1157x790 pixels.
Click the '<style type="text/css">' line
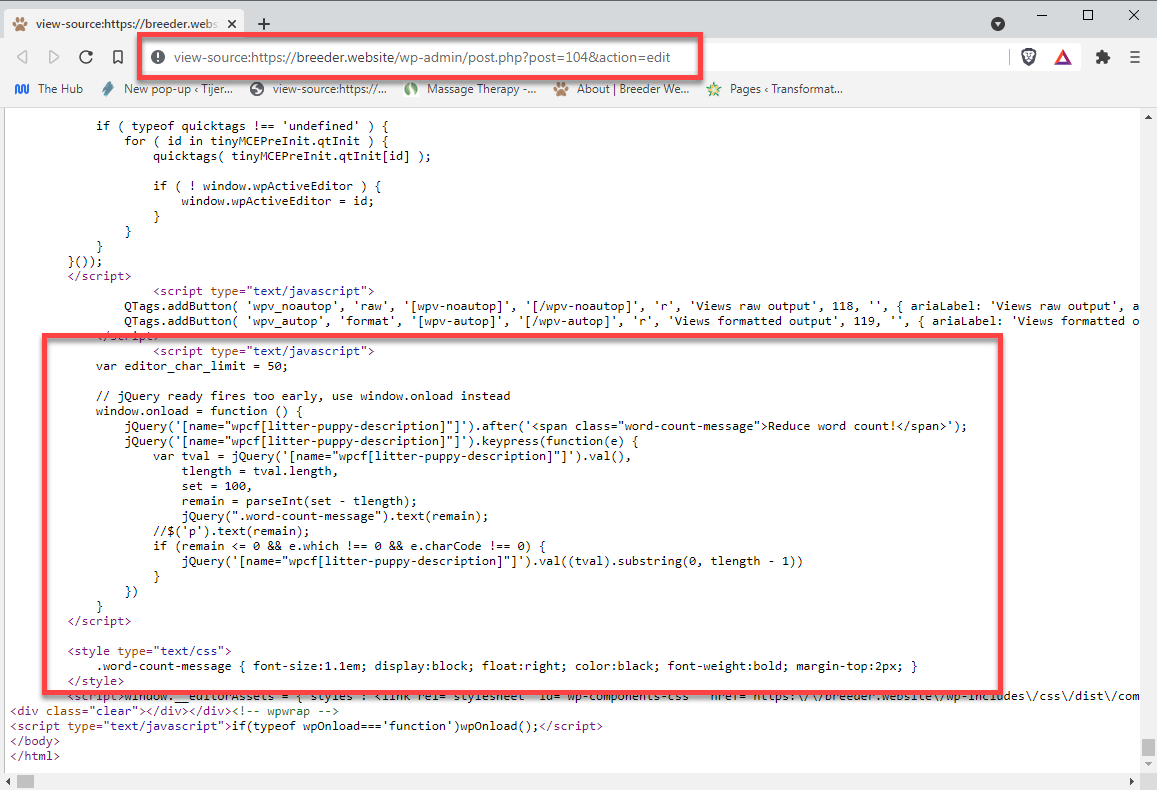(149, 651)
